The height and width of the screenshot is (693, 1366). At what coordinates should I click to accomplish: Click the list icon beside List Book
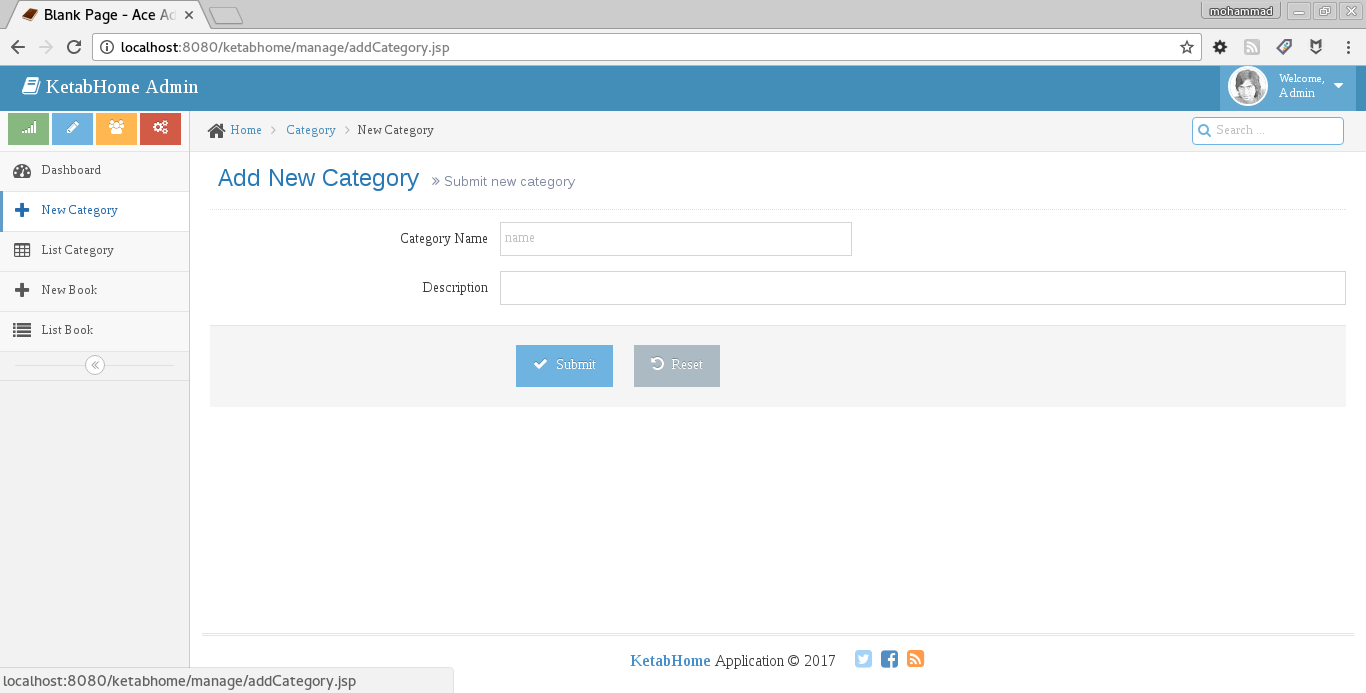tap(22, 330)
